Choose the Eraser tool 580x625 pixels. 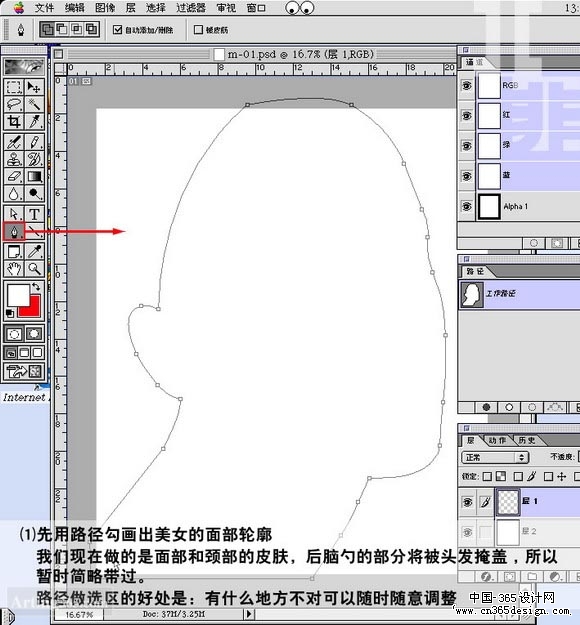[14, 176]
